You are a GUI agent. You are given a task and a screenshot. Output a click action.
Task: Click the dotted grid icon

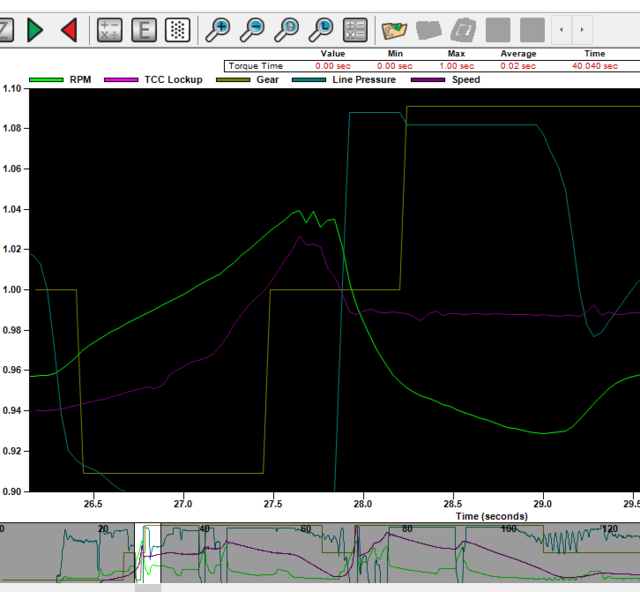coord(178,30)
